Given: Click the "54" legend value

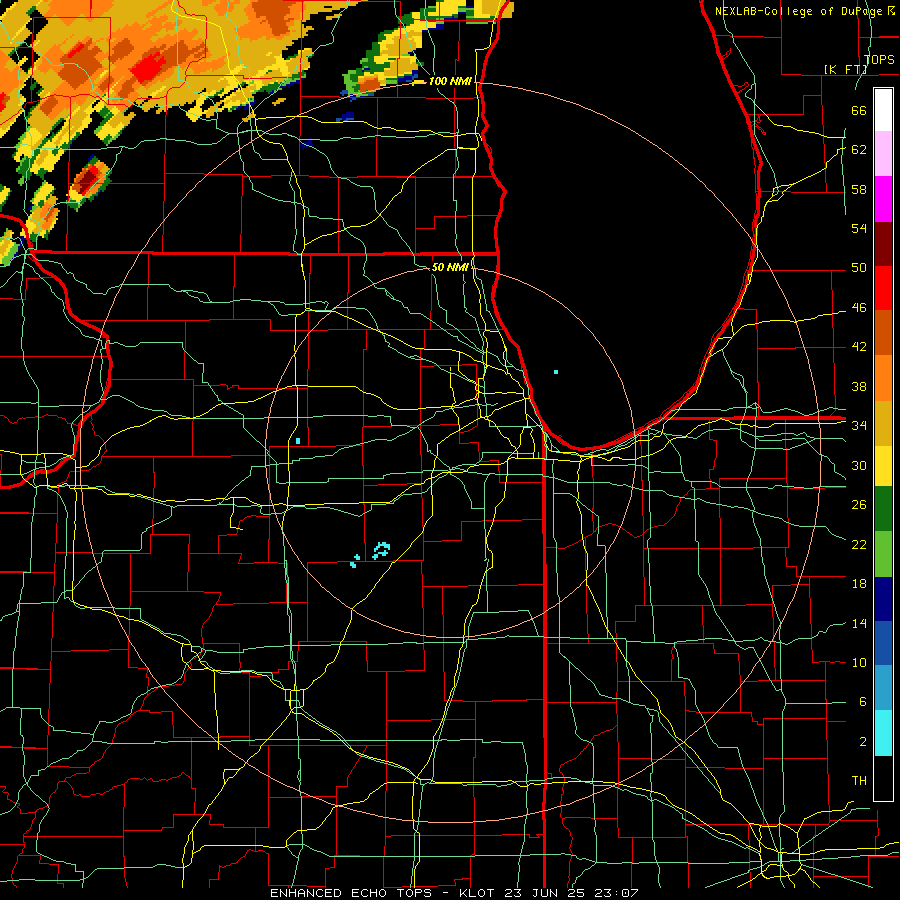Looking at the screenshot, I should [x=859, y=228].
